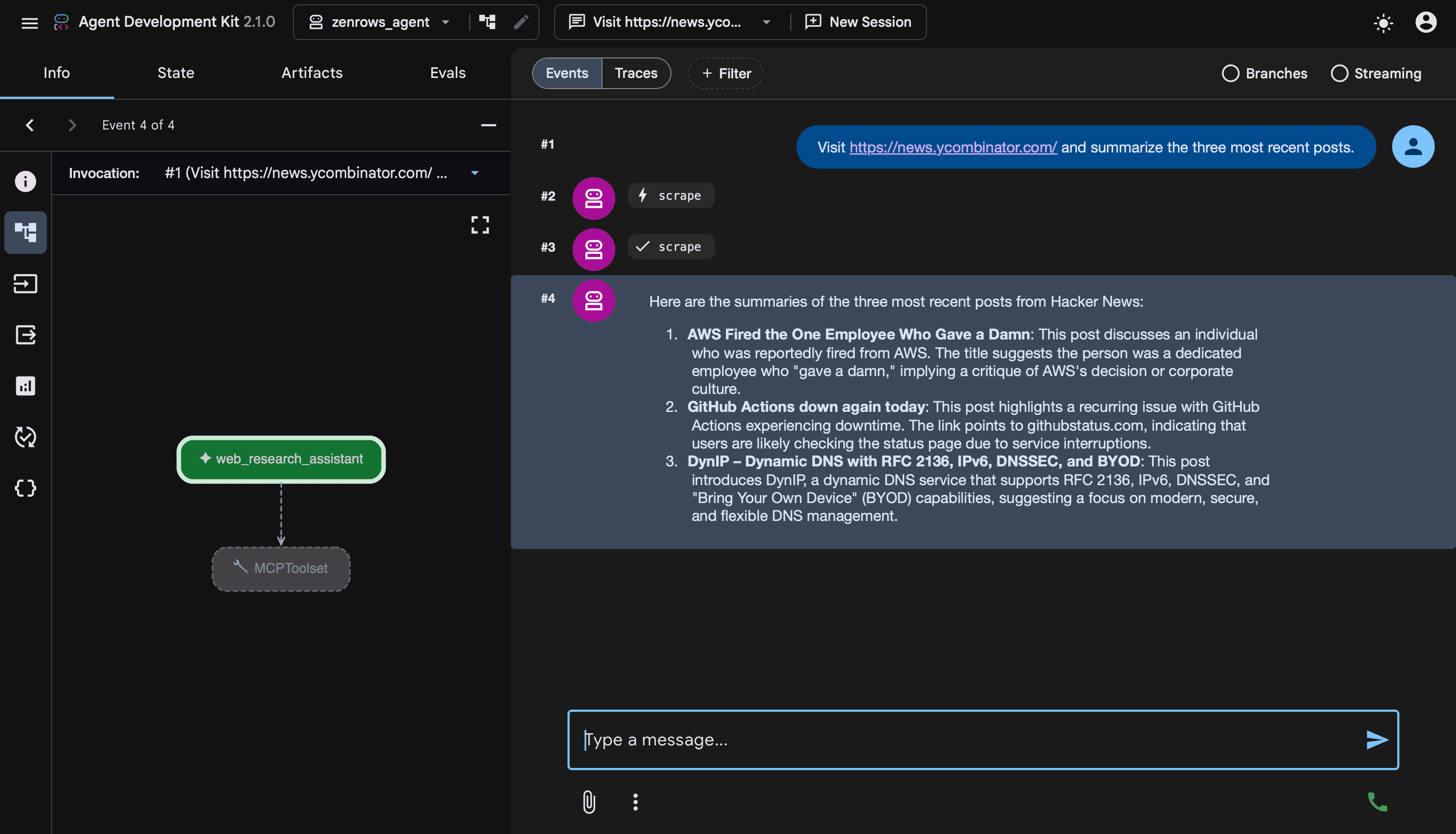Toggle light theme with the sun icon
The height and width of the screenshot is (834, 1456).
(x=1383, y=23)
